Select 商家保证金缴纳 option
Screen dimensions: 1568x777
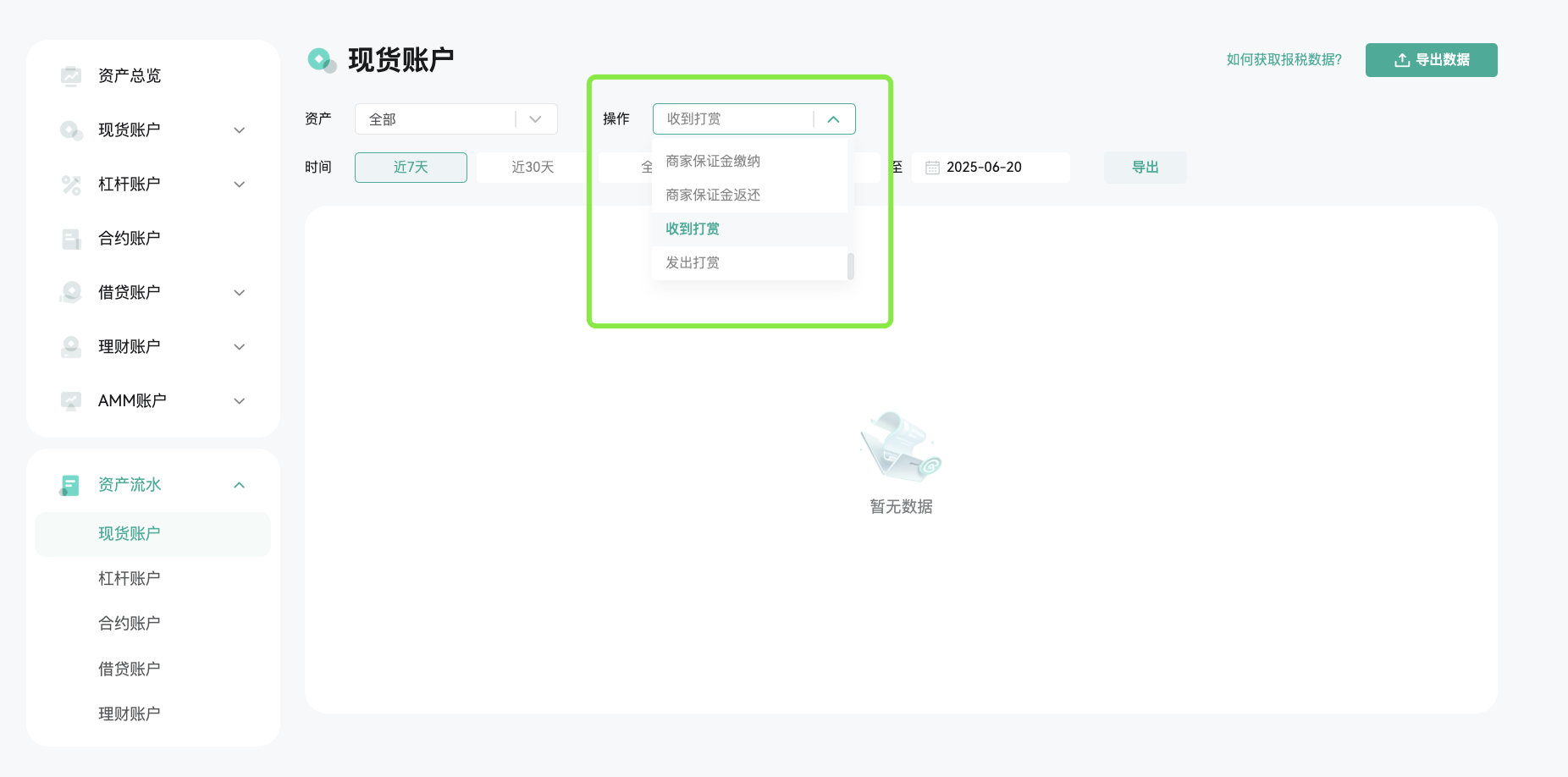[x=749, y=162]
